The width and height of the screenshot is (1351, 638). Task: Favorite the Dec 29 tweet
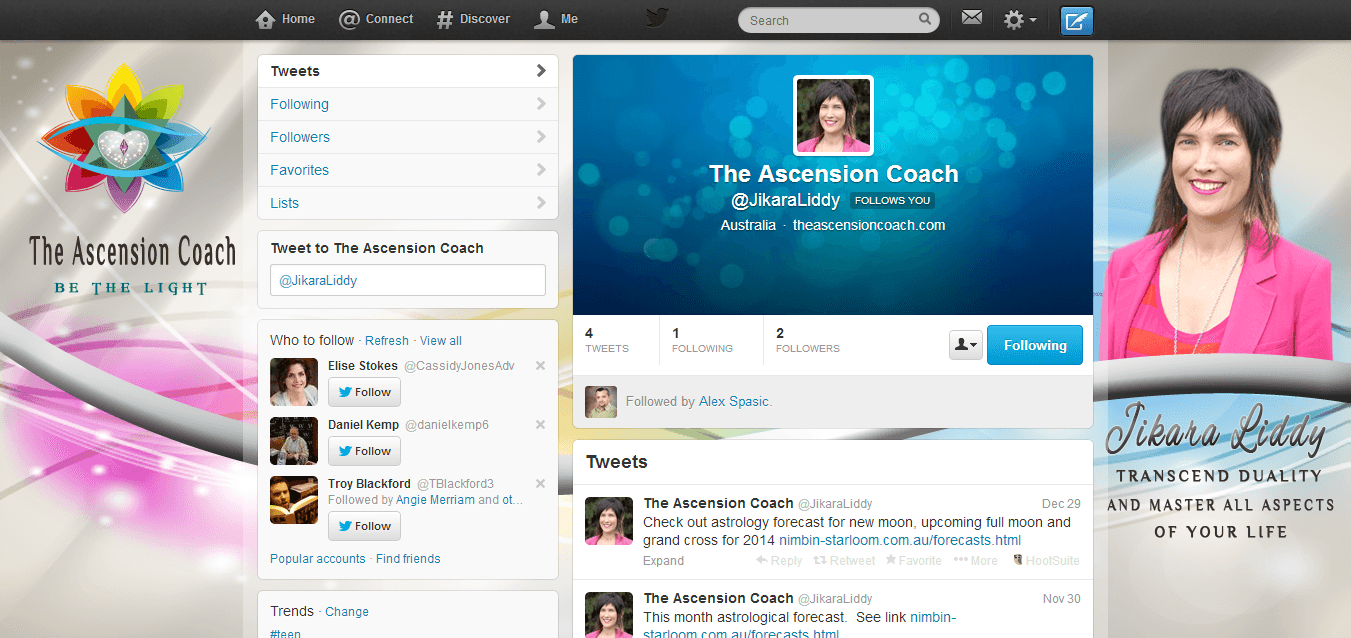tap(913, 561)
